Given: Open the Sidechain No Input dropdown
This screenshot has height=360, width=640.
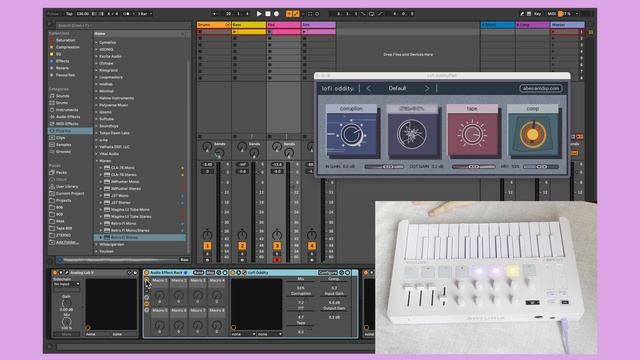Looking at the screenshot, I should click(x=67, y=284).
